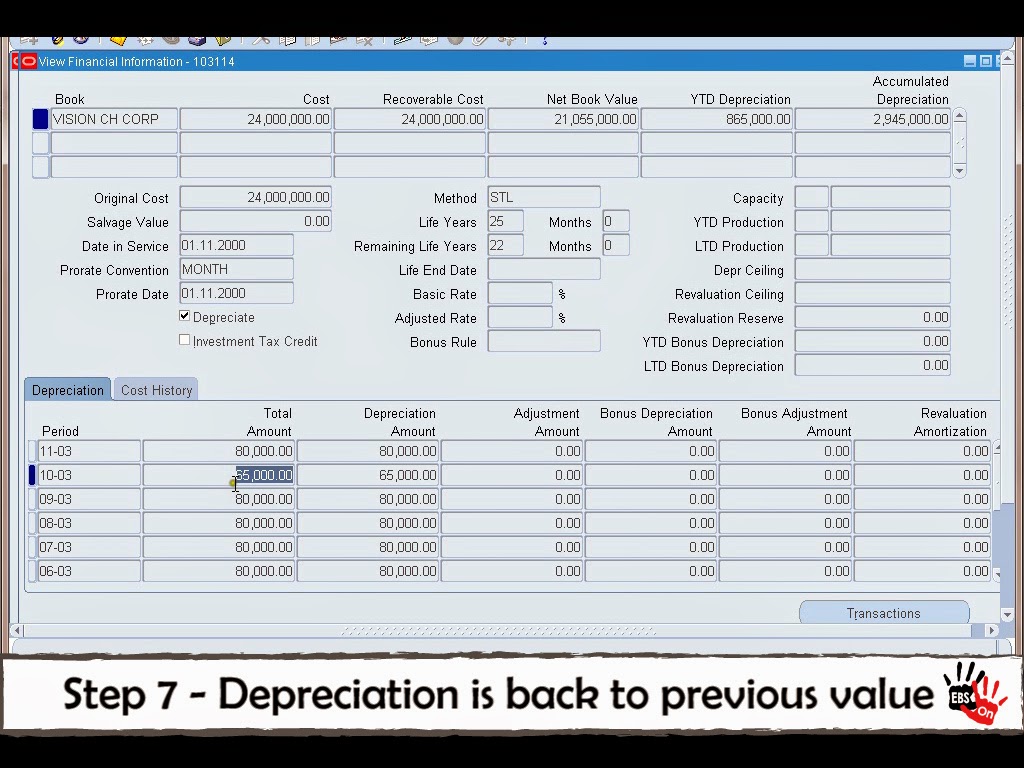Select the Save toolbar icon
Image resolution: width=1024 pixels, height=768 pixels.
[x=119, y=40]
